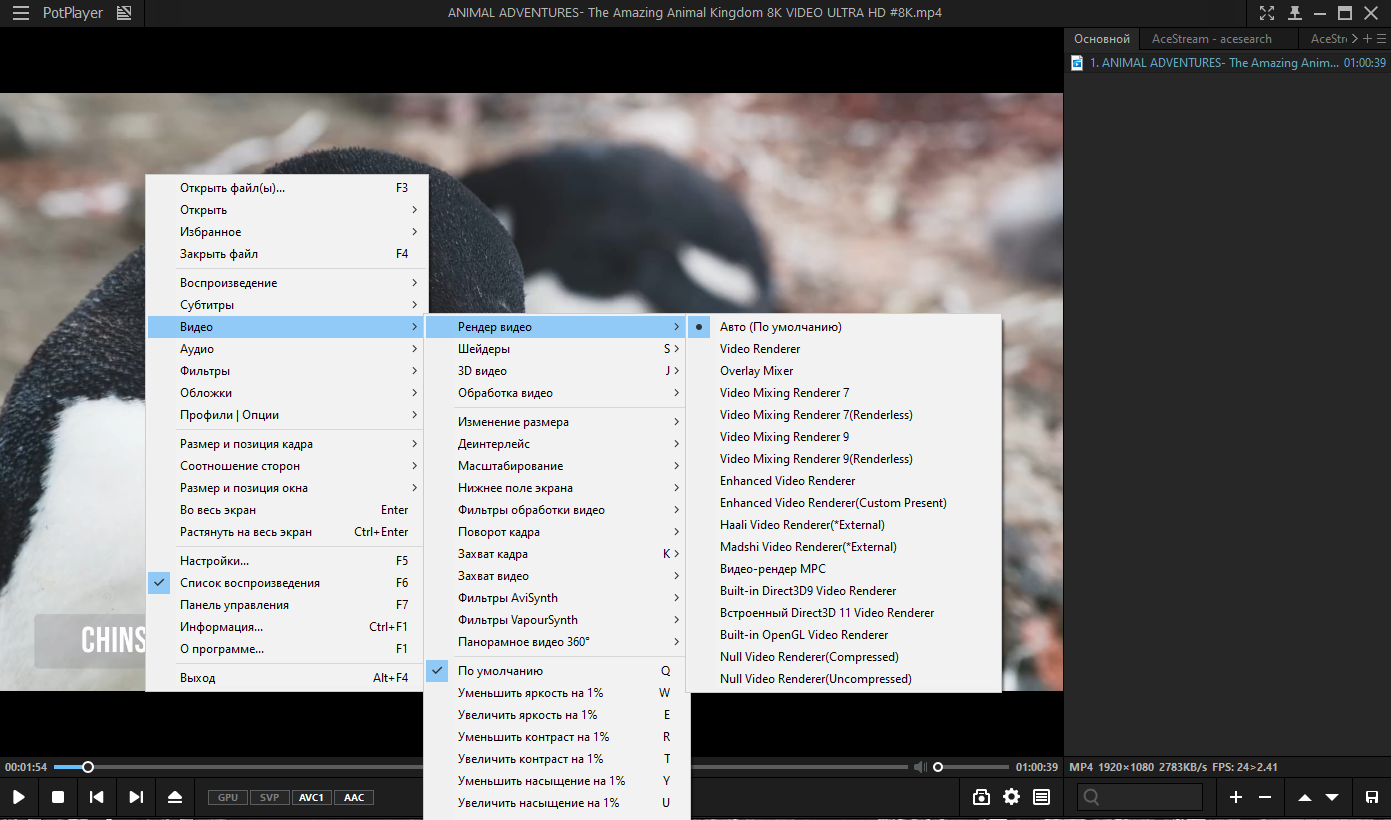Toggle the playlist panel icon
The image size is (1391, 820).
tap(1041, 797)
